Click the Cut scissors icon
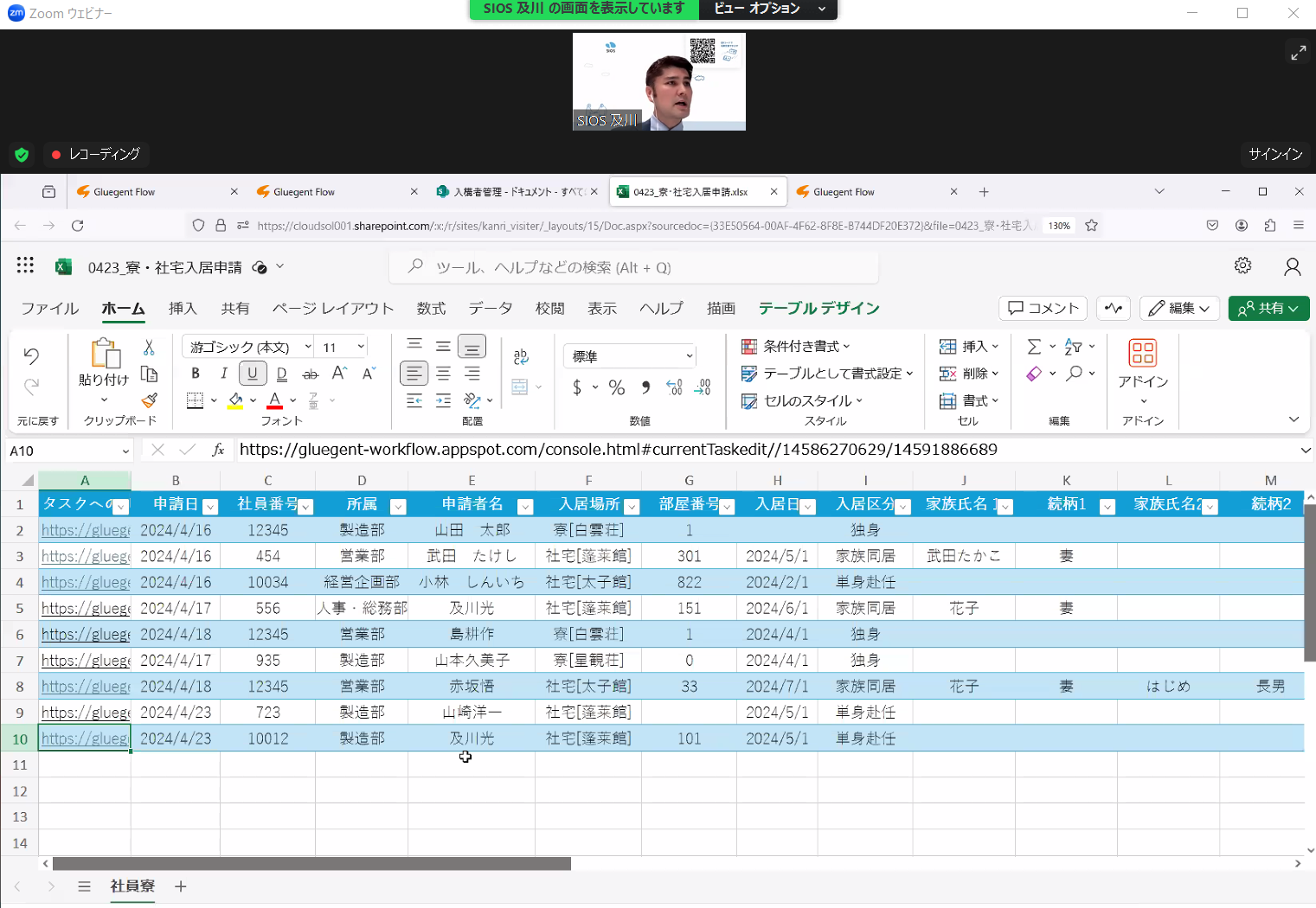This screenshot has height=908, width=1316. [149, 348]
